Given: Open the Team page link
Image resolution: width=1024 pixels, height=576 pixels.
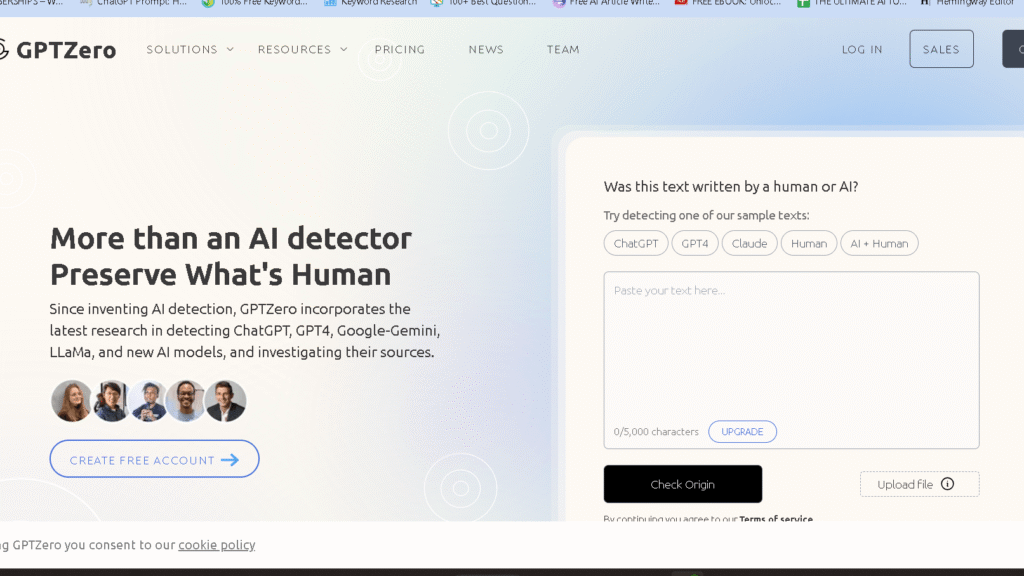Looking at the screenshot, I should (x=563, y=49).
